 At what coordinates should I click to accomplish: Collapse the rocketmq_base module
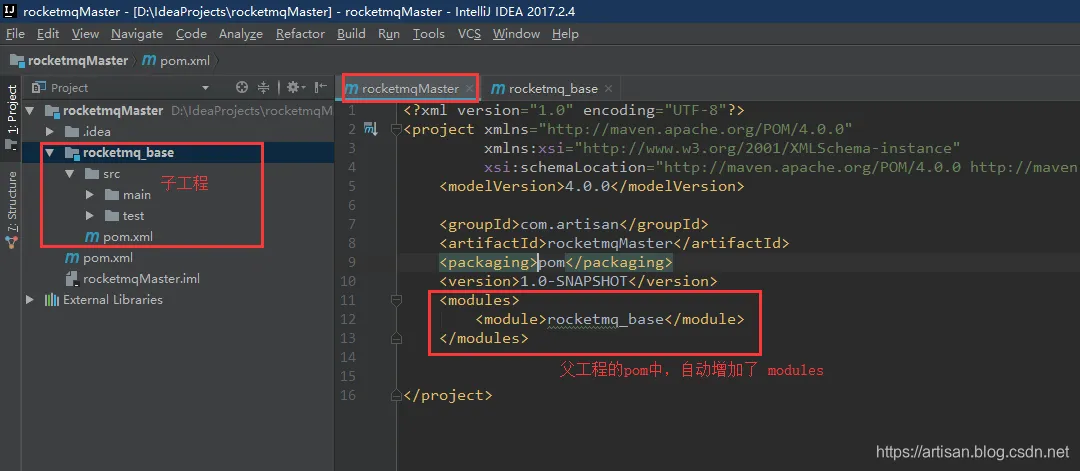[x=50, y=153]
